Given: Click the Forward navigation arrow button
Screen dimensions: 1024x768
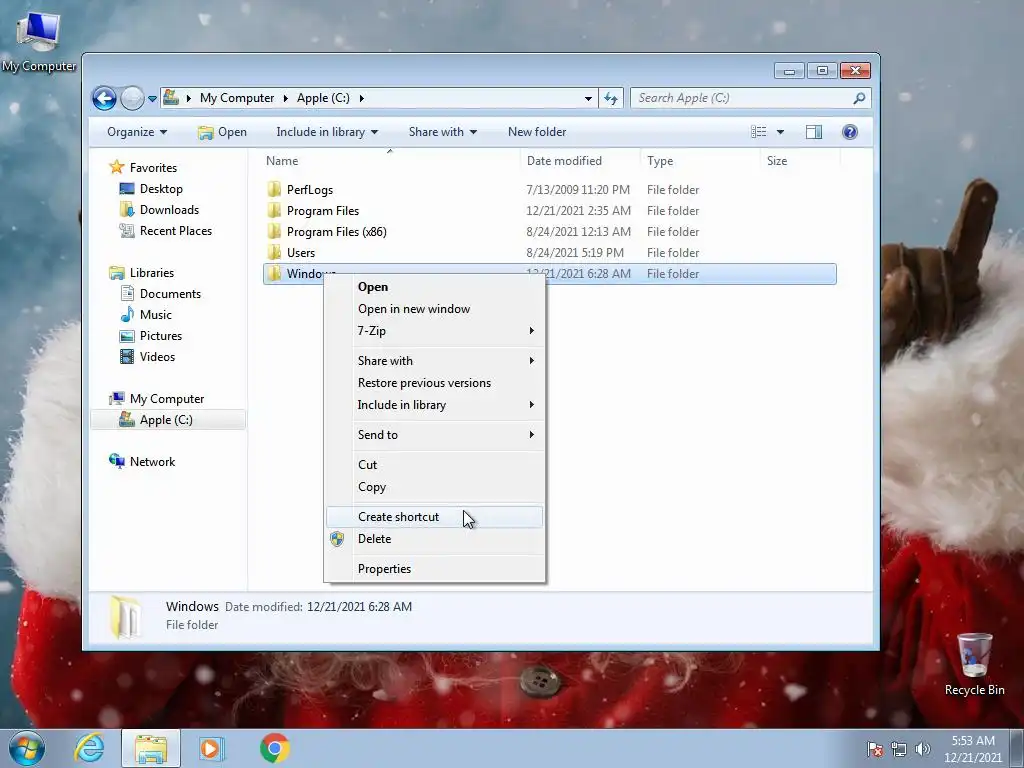Looking at the screenshot, I should tap(133, 99).
